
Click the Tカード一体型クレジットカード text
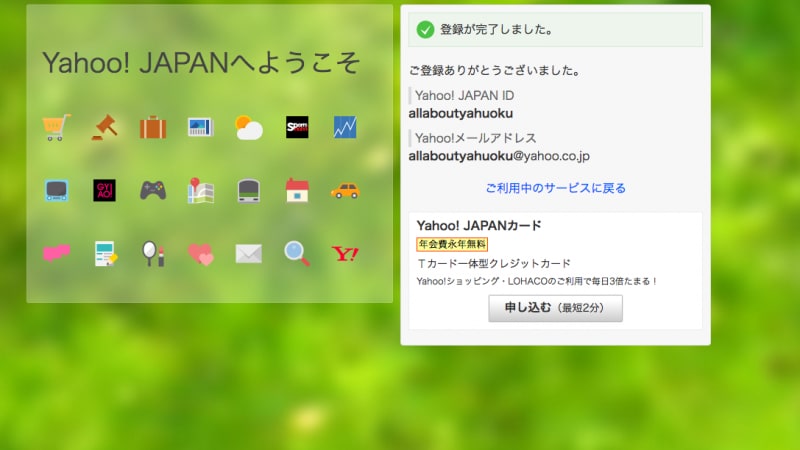(x=494, y=264)
